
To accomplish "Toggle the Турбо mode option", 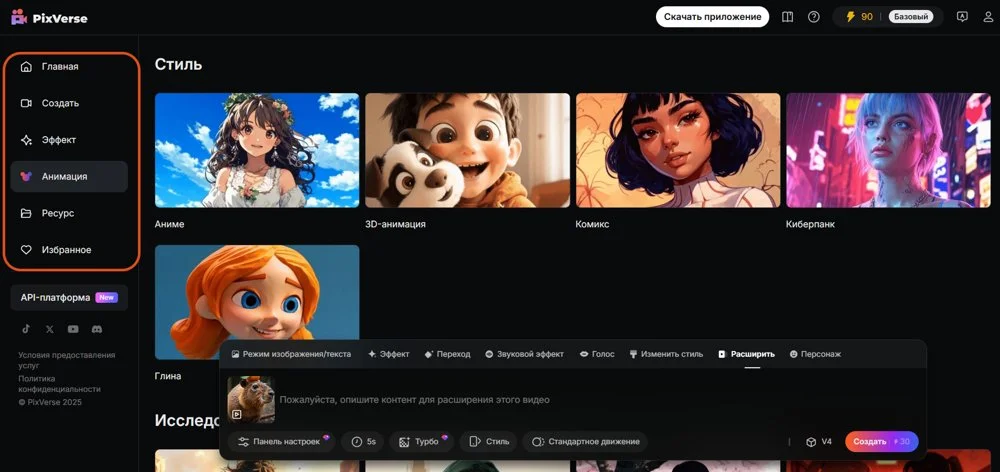I will pyautogui.click(x=419, y=441).
